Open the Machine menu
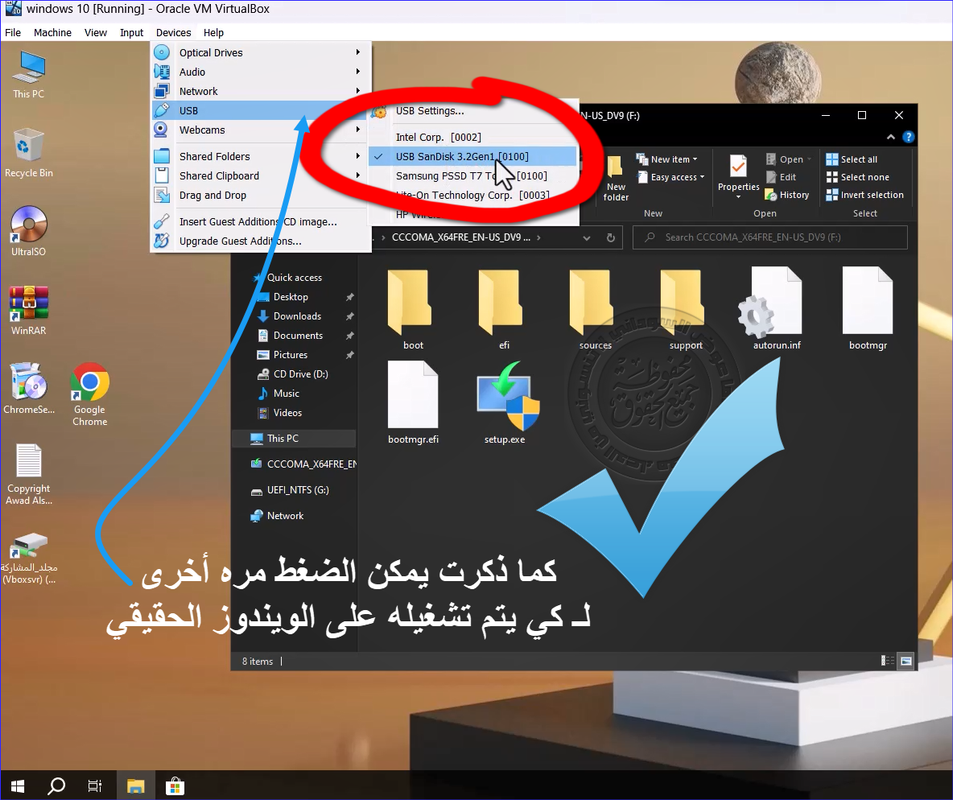This screenshot has width=953, height=800. click(x=52, y=33)
